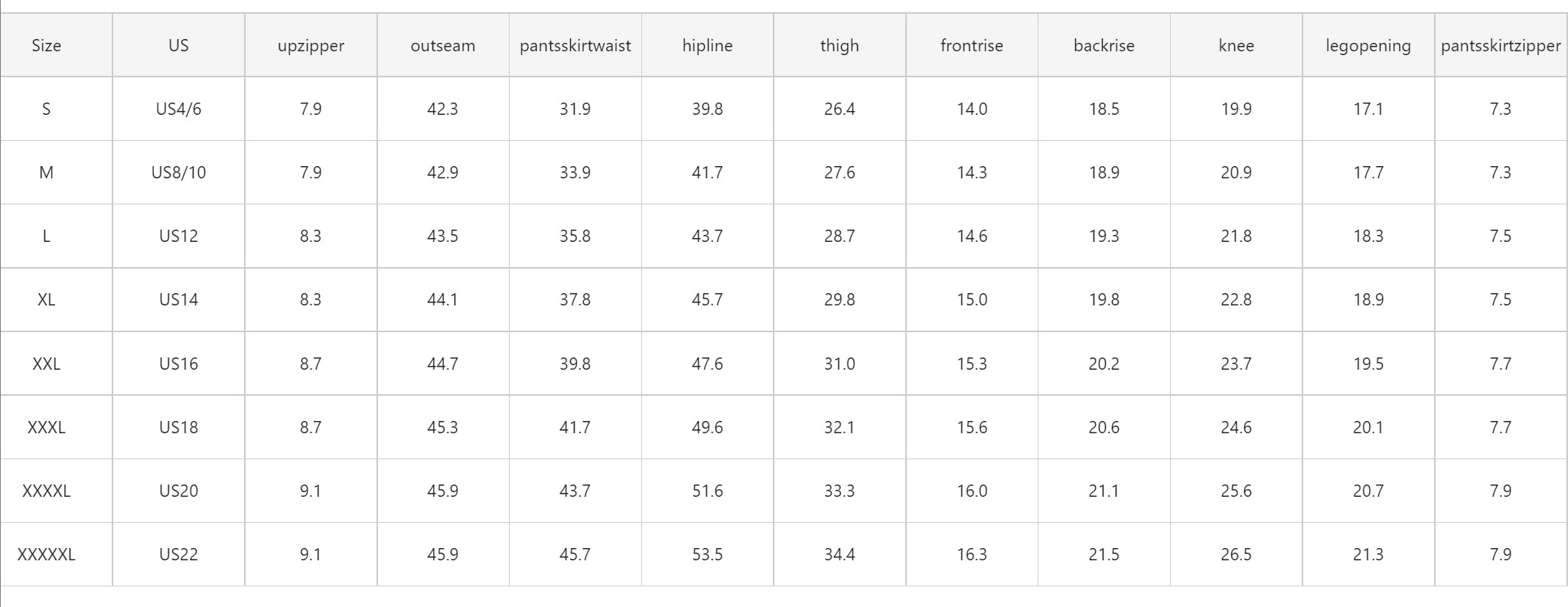Click the "frontrise" column header
This screenshot has height=607, width=1568.
(971, 46)
